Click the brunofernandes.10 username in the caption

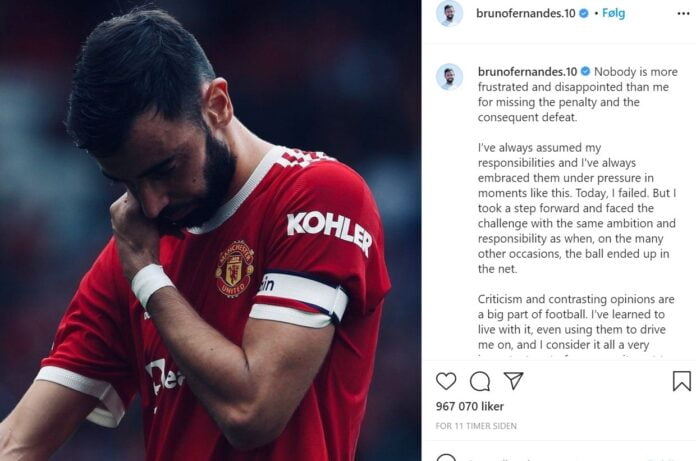527,72
